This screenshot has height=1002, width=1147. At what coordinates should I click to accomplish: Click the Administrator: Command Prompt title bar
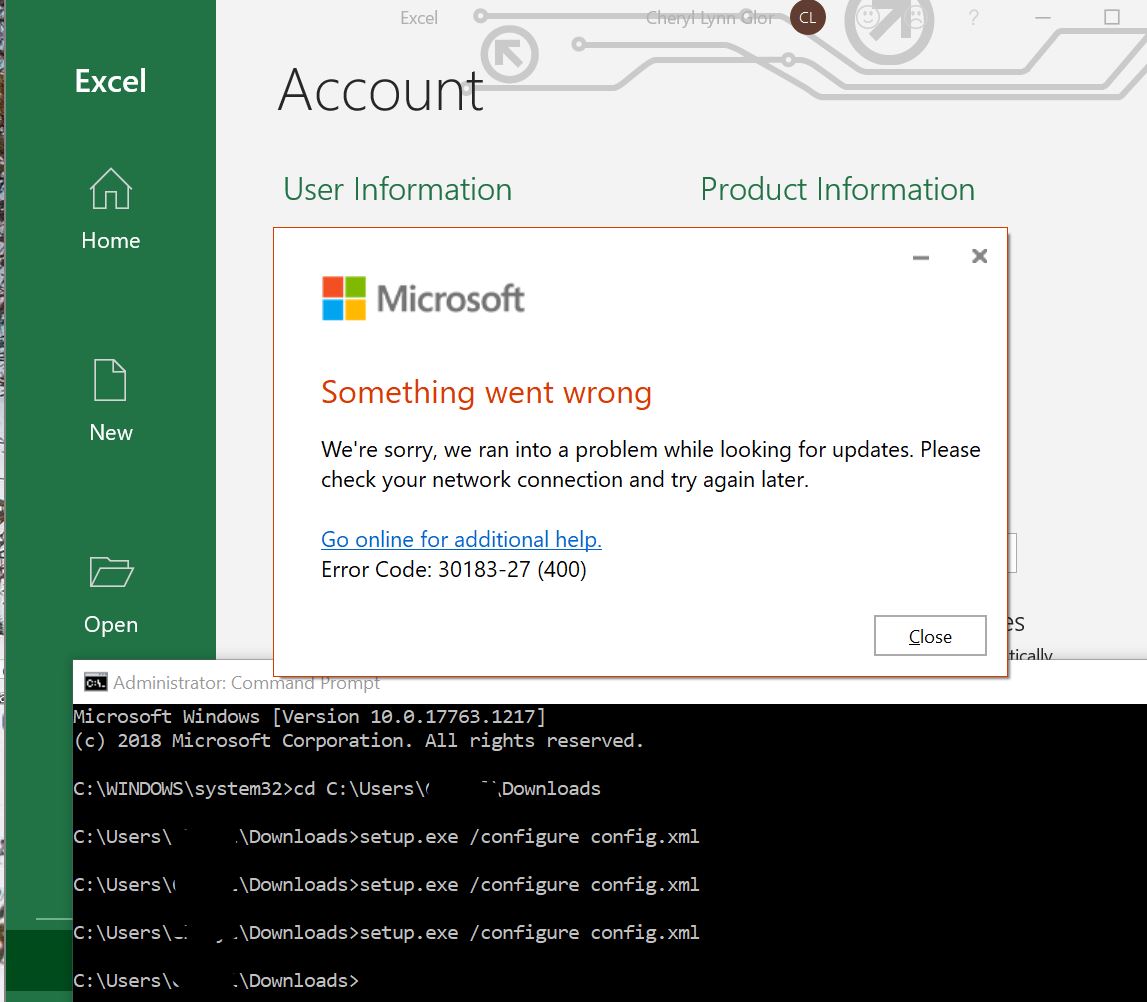click(x=610, y=682)
